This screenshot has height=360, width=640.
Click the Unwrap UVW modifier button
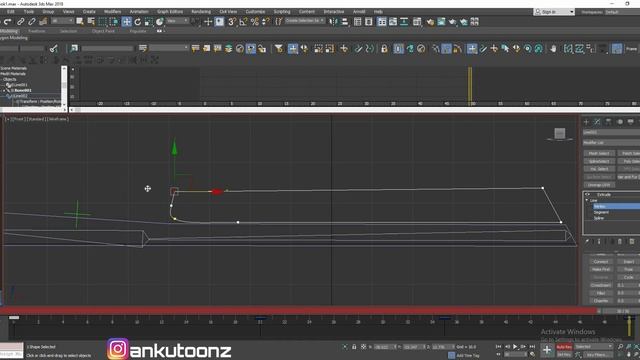click(x=599, y=185)
